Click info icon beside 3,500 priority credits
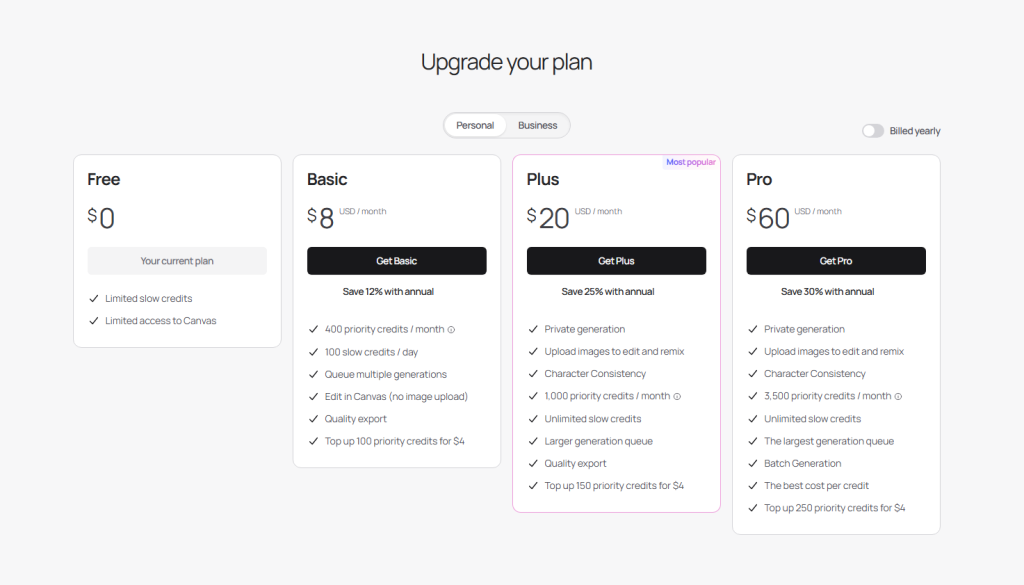This screenshot has width=1024, height=585. 898,397
